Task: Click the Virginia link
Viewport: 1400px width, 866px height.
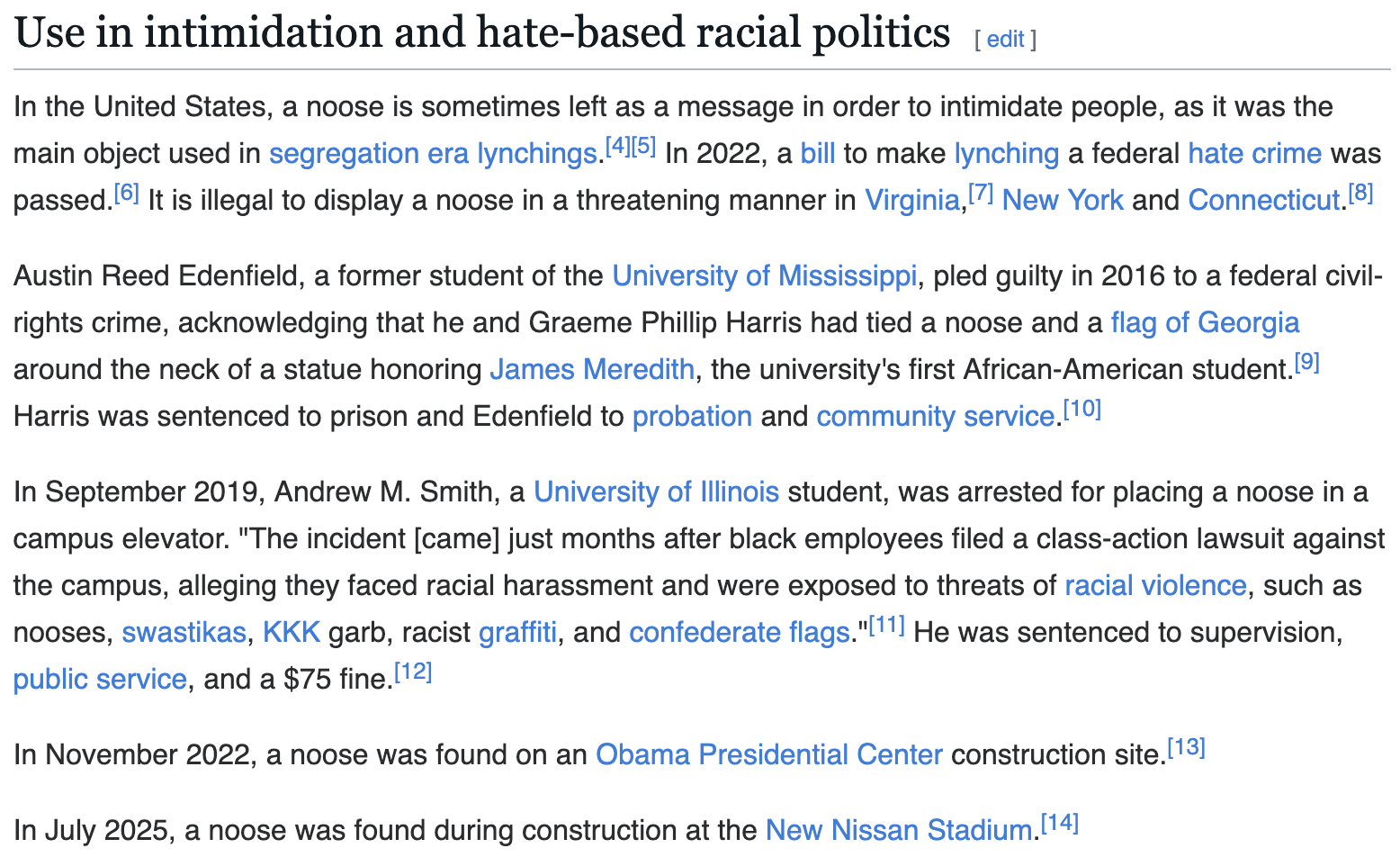Action: pyautogui.click(x=911, y=200)
